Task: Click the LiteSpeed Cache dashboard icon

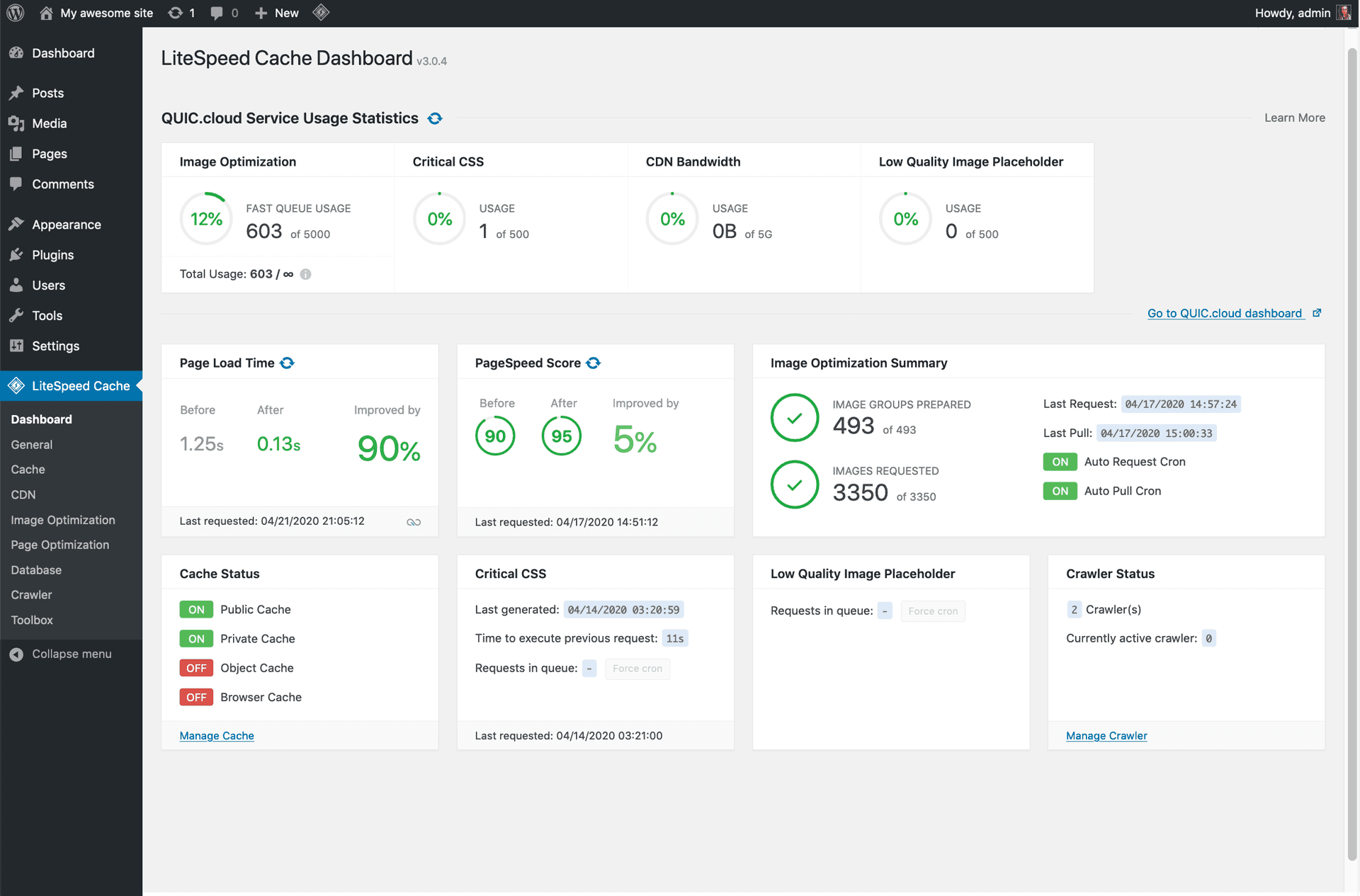Action: [x=17, y=385]
